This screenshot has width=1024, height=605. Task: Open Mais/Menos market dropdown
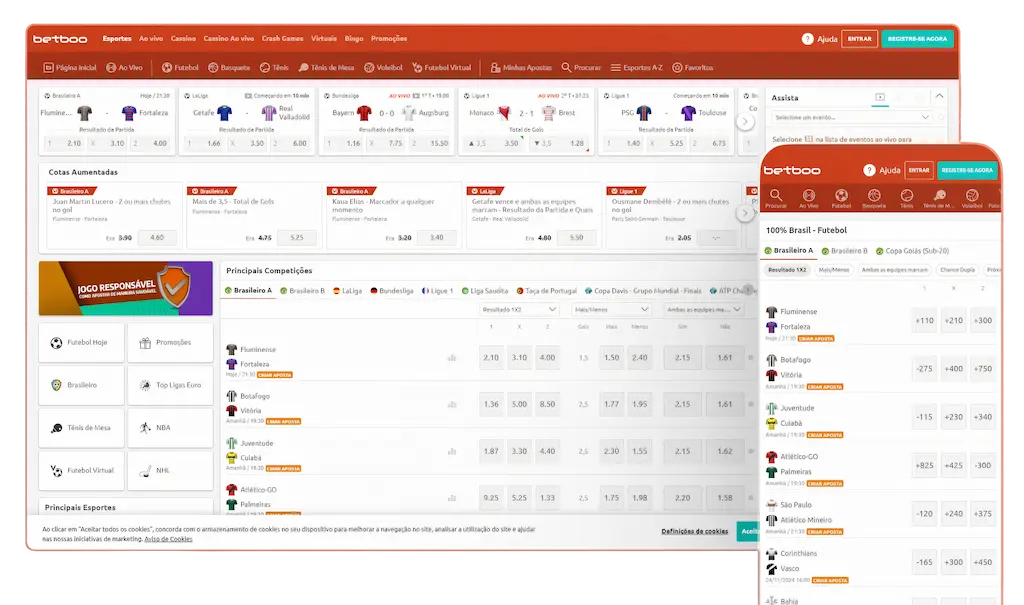pos(611,310)
